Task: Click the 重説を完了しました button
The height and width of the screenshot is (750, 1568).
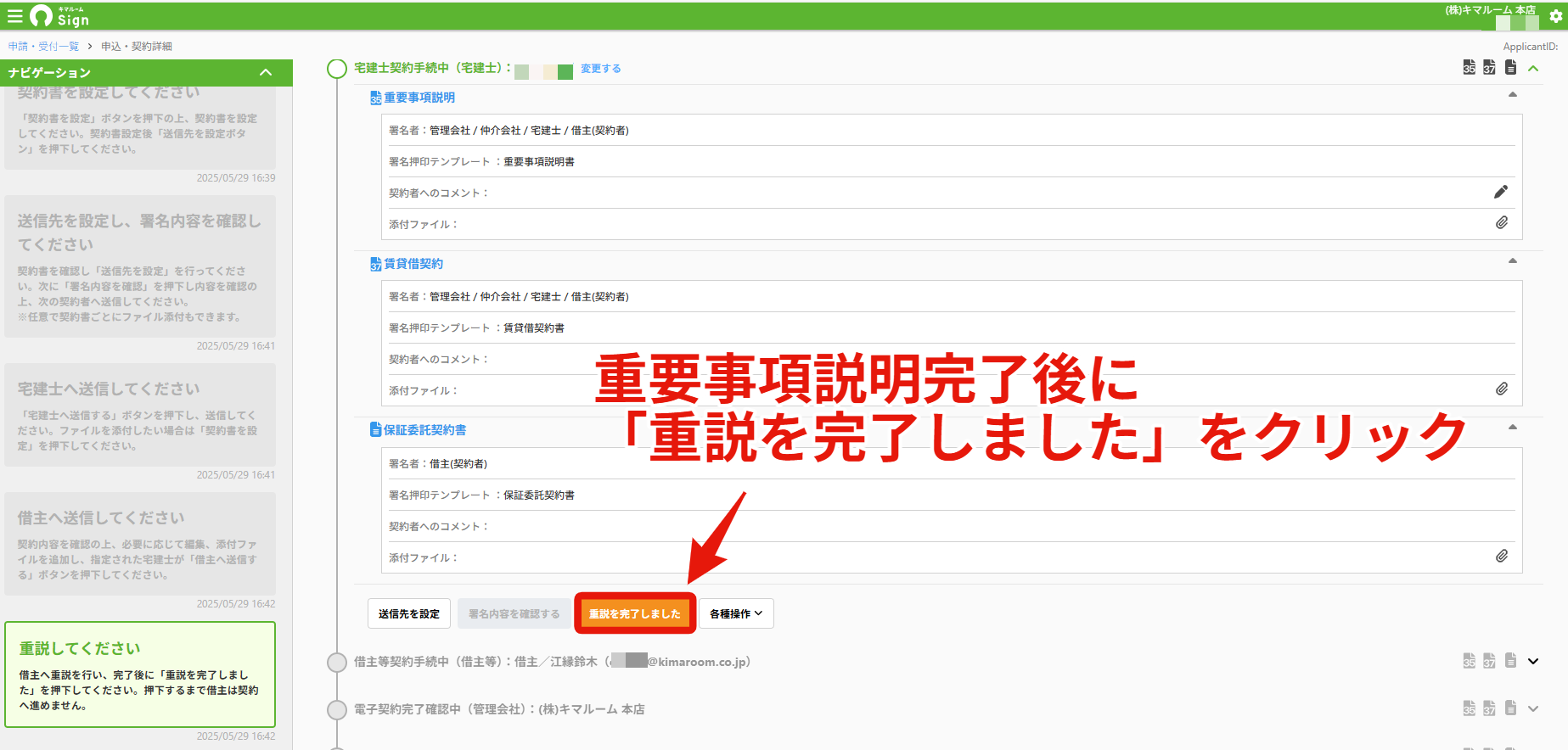Action: 635,613
